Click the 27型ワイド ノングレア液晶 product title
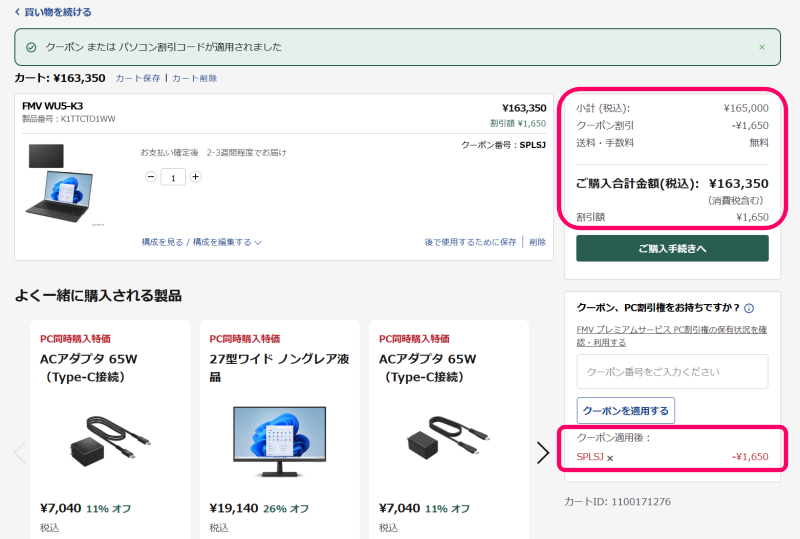The width and height of the screenshot is (800, 539). [x=279, y=368]
